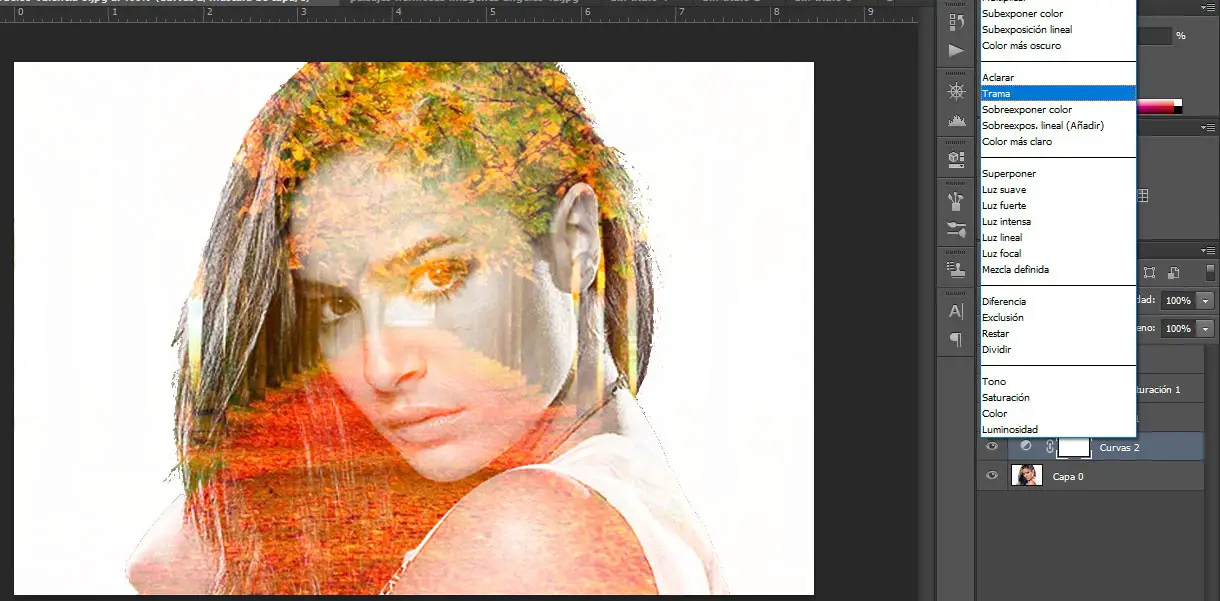Open the Brush Presets panel icon
1220x601 pixels.
tap(956, 201)
